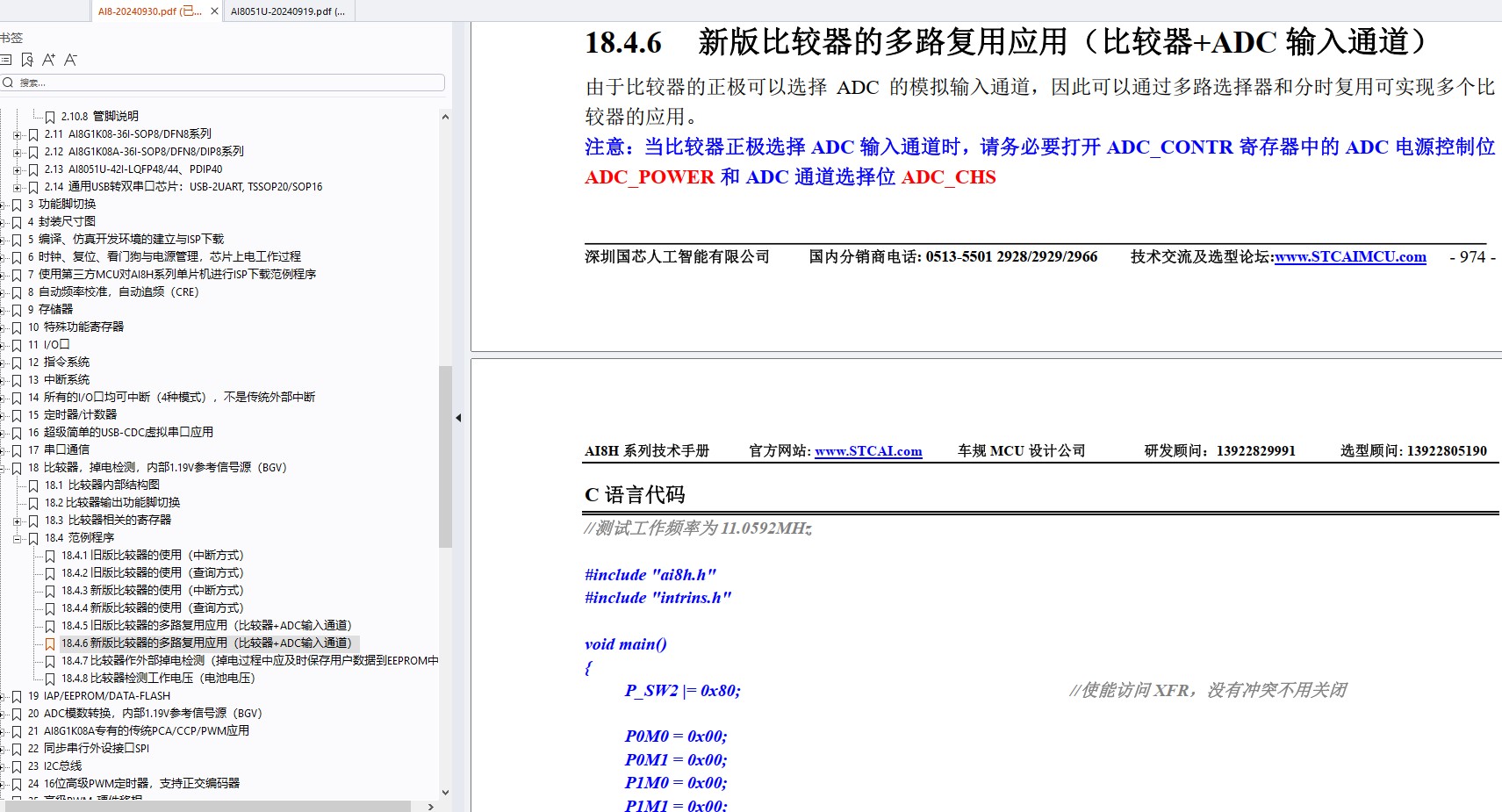Click bookmark icon of 17 串口通信
The width and height of the screenshot is (1502, 812).
17,450
